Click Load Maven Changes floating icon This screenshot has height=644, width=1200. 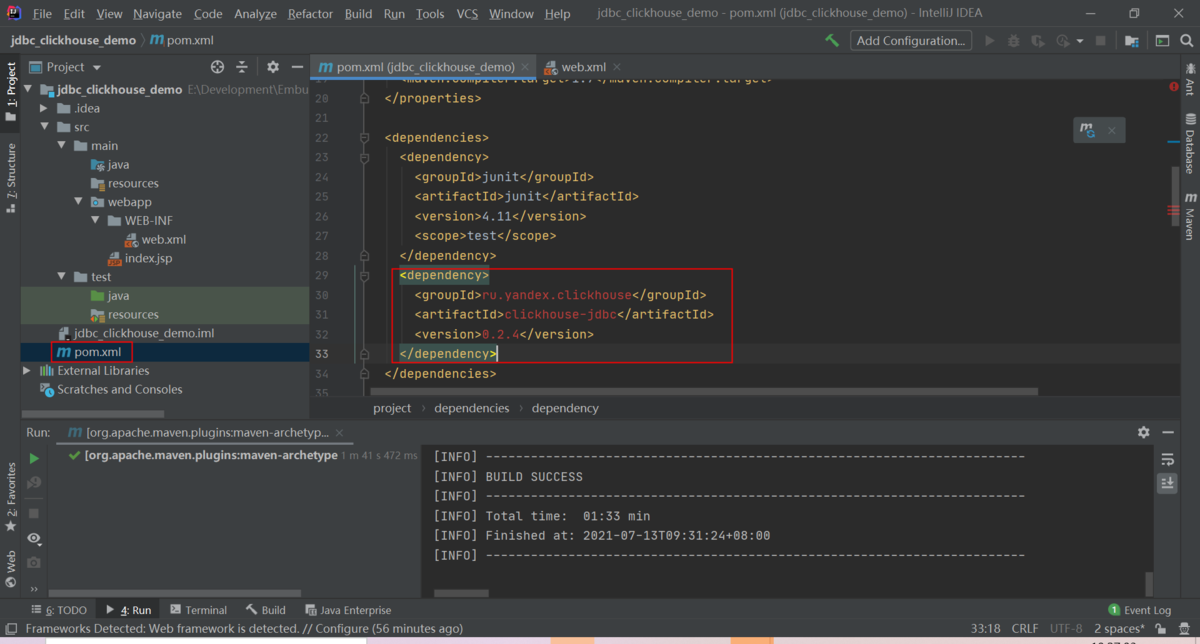click(x=1087, y=130)
